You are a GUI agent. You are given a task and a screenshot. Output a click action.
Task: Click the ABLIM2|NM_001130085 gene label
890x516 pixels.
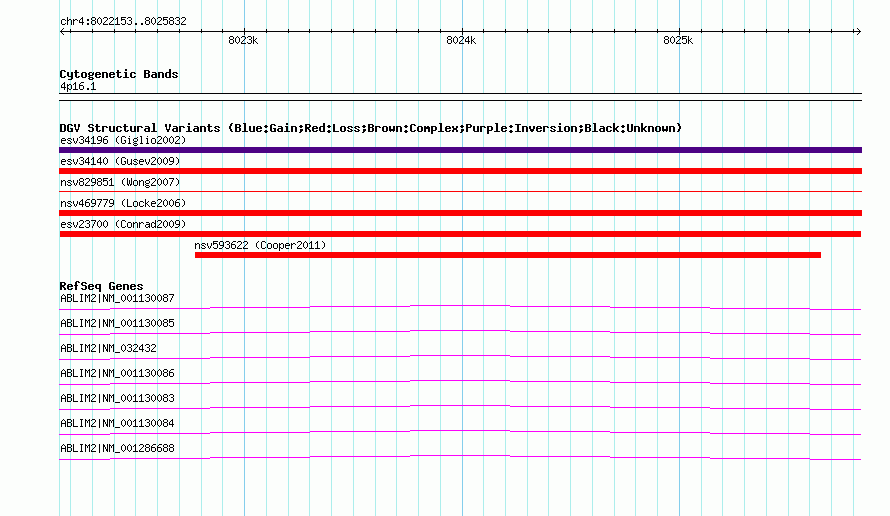(x=117, y=324)
